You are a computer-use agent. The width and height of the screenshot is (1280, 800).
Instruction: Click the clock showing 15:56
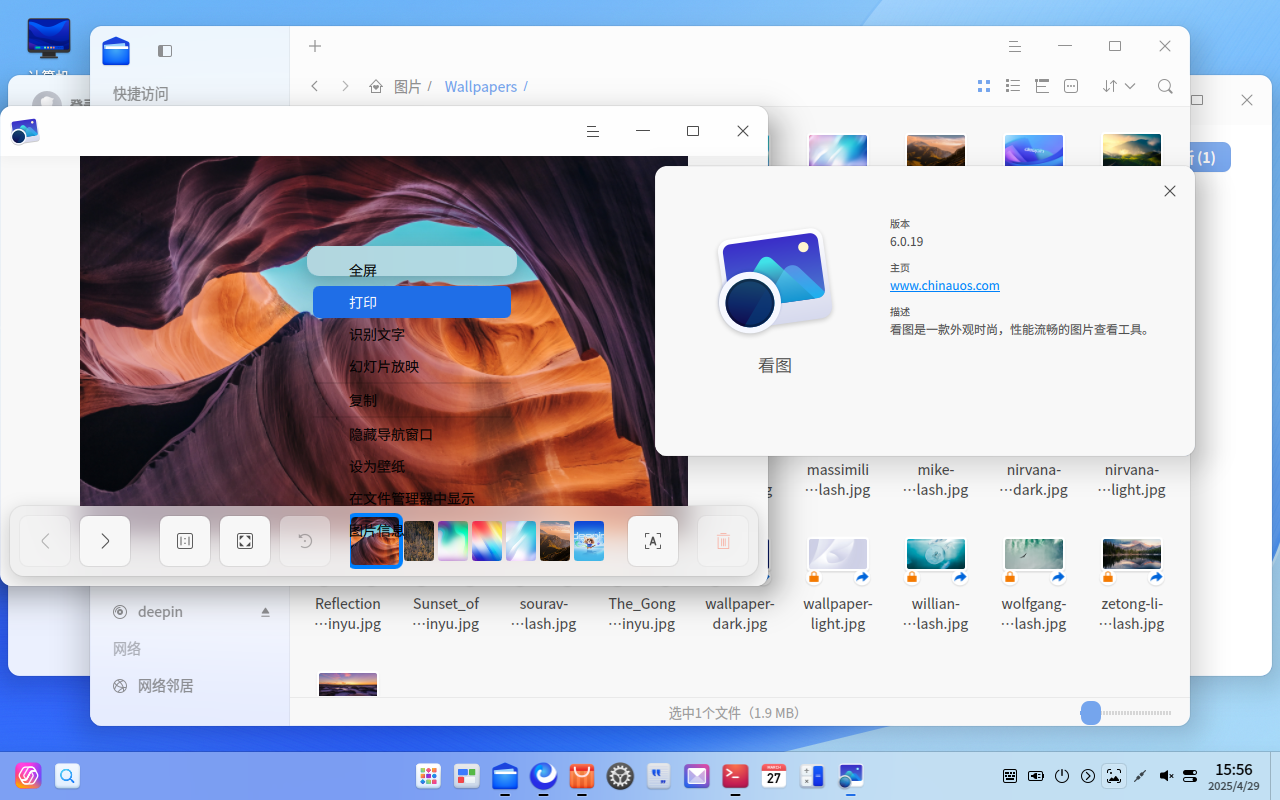click(x=1233, y=769)
